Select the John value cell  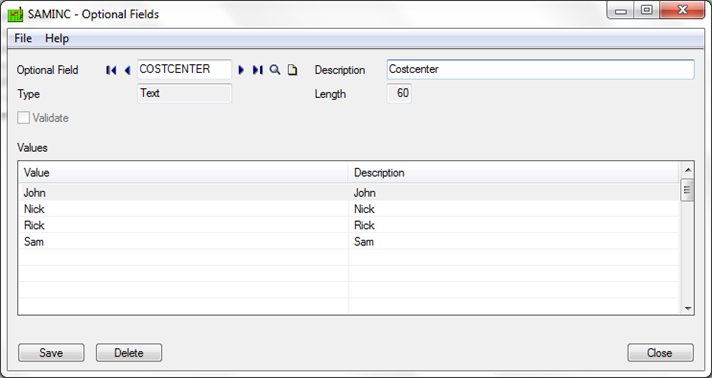(183, 193)
